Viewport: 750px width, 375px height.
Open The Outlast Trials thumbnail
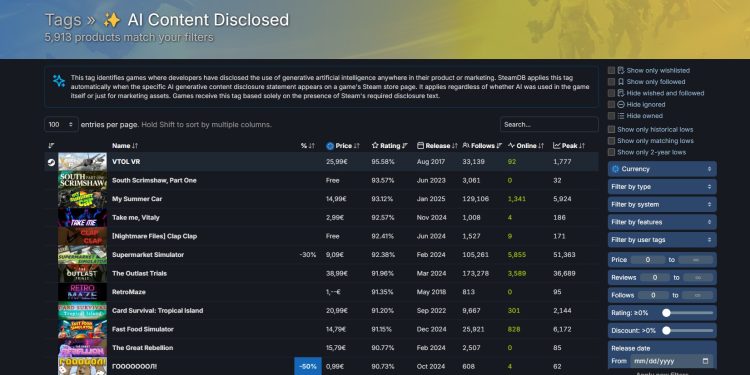[x=82, y=274]
